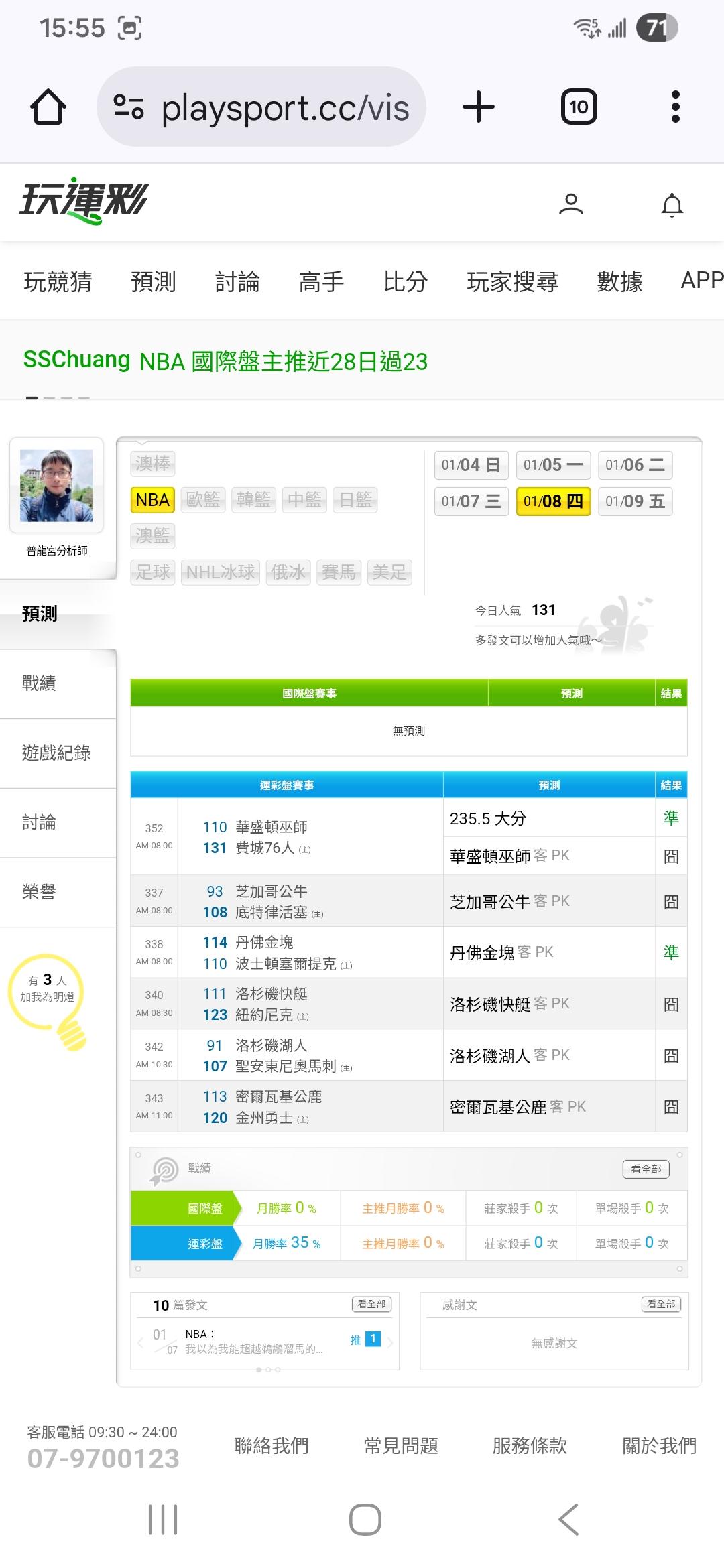724x1568 pixels.
Task: Click the 玩運彩 logo
Action: pyautogui.click(x=84, y=200)
